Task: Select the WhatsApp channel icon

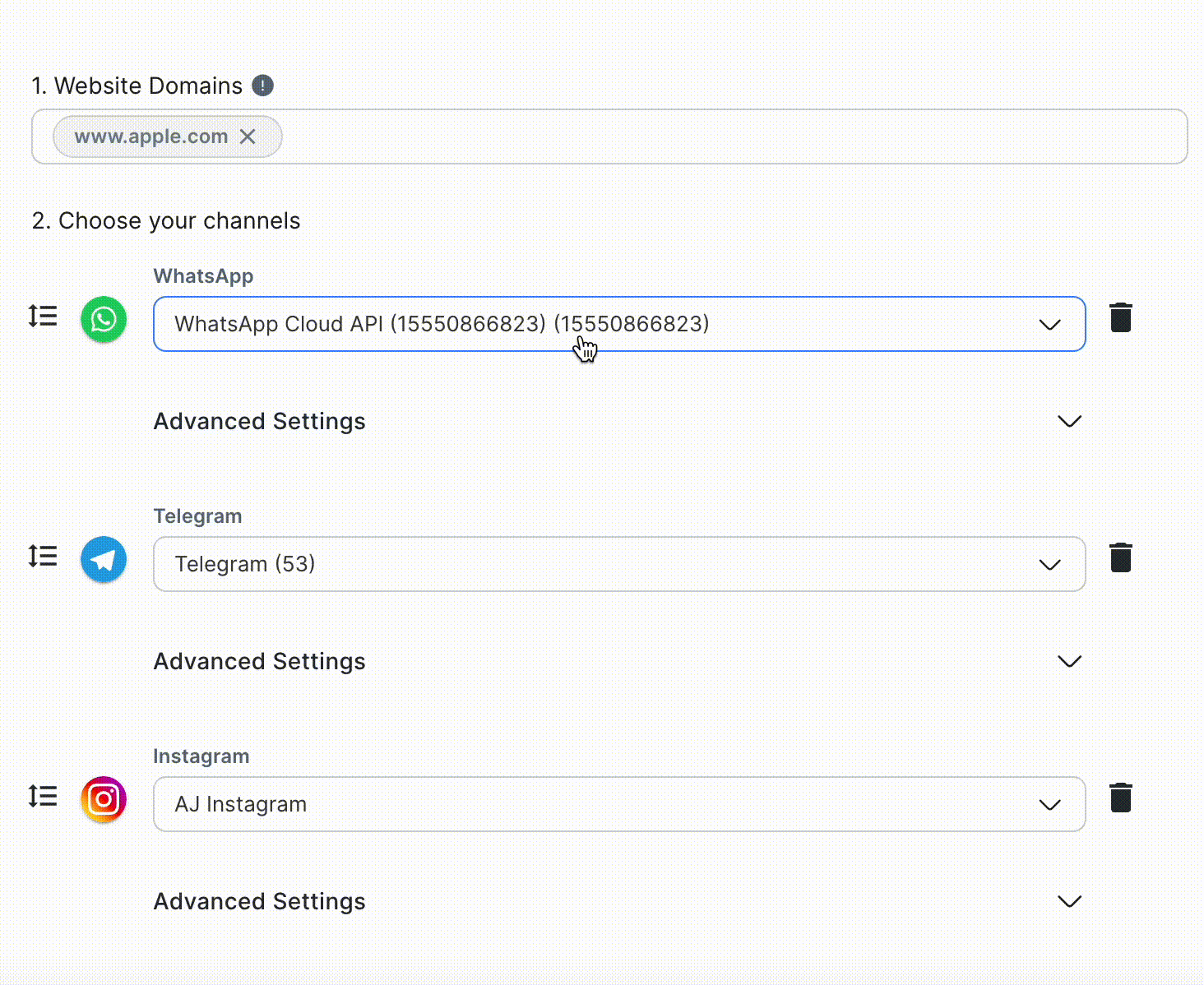Action: pos(103,320)
